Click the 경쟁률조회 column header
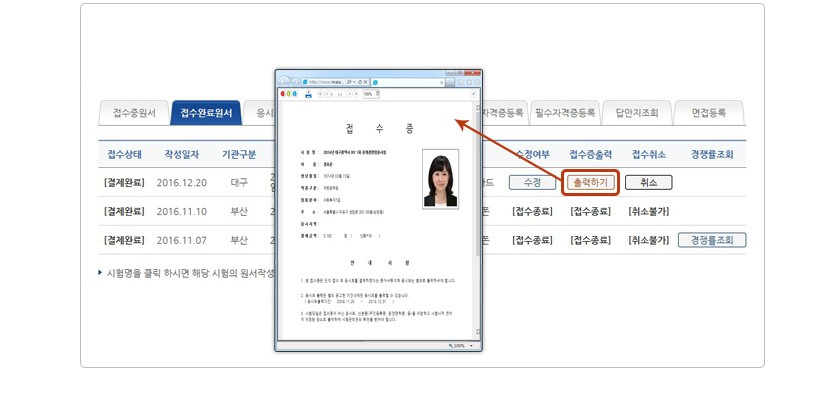Image resolution: width=840 pixels, height=395 pixels. [712, 154]
